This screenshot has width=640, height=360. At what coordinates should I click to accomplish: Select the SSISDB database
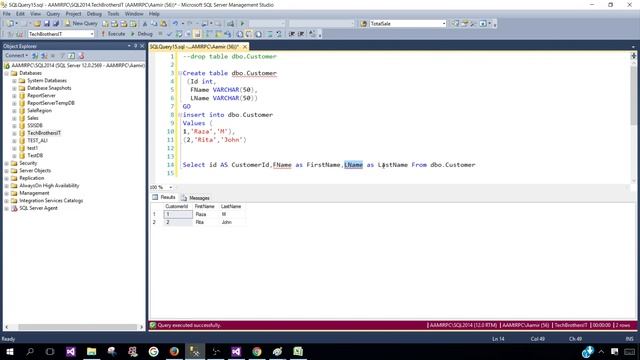pos(35,126)
